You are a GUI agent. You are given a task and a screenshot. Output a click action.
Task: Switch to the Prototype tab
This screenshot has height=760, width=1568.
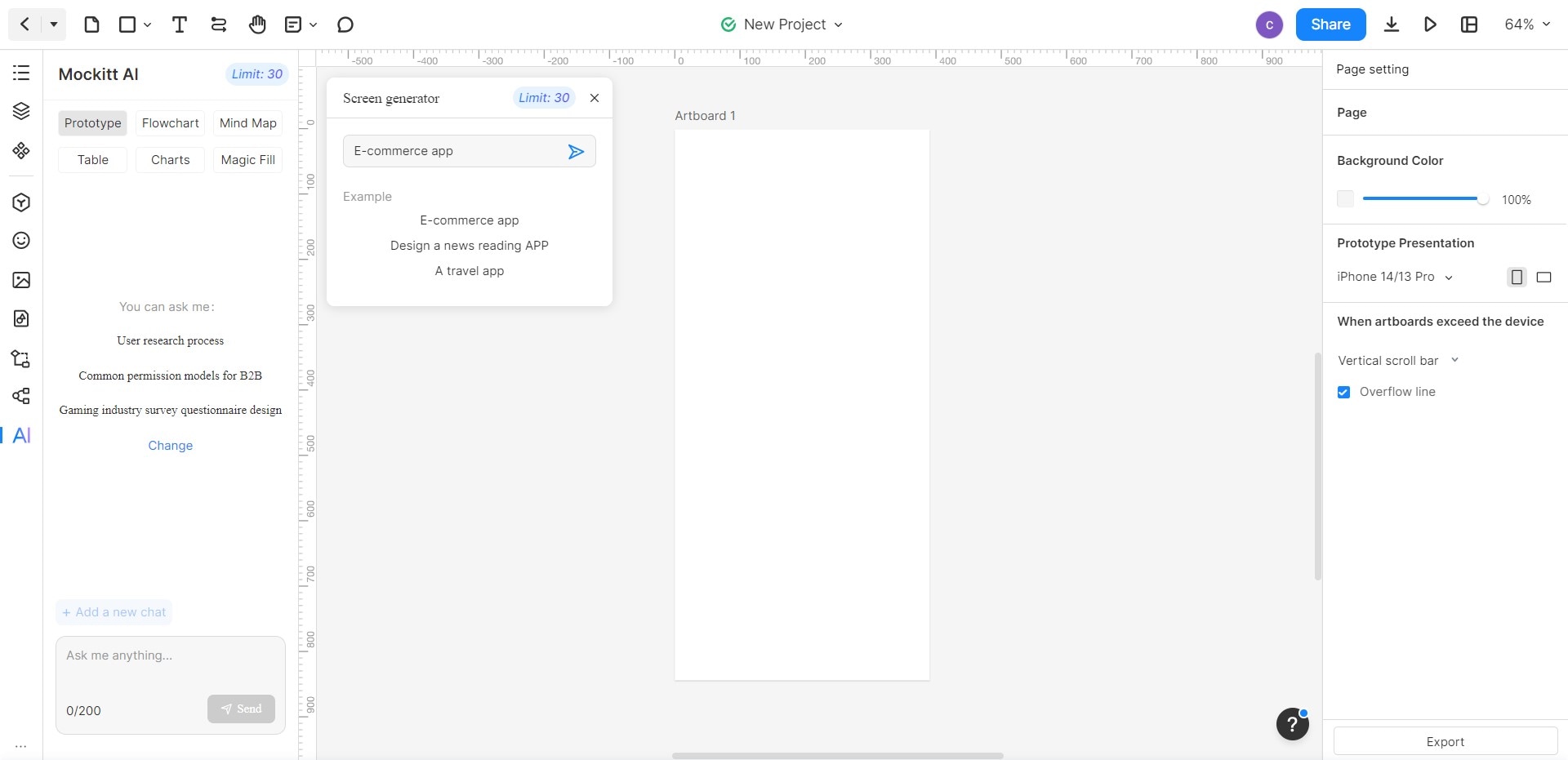(92, 123)
